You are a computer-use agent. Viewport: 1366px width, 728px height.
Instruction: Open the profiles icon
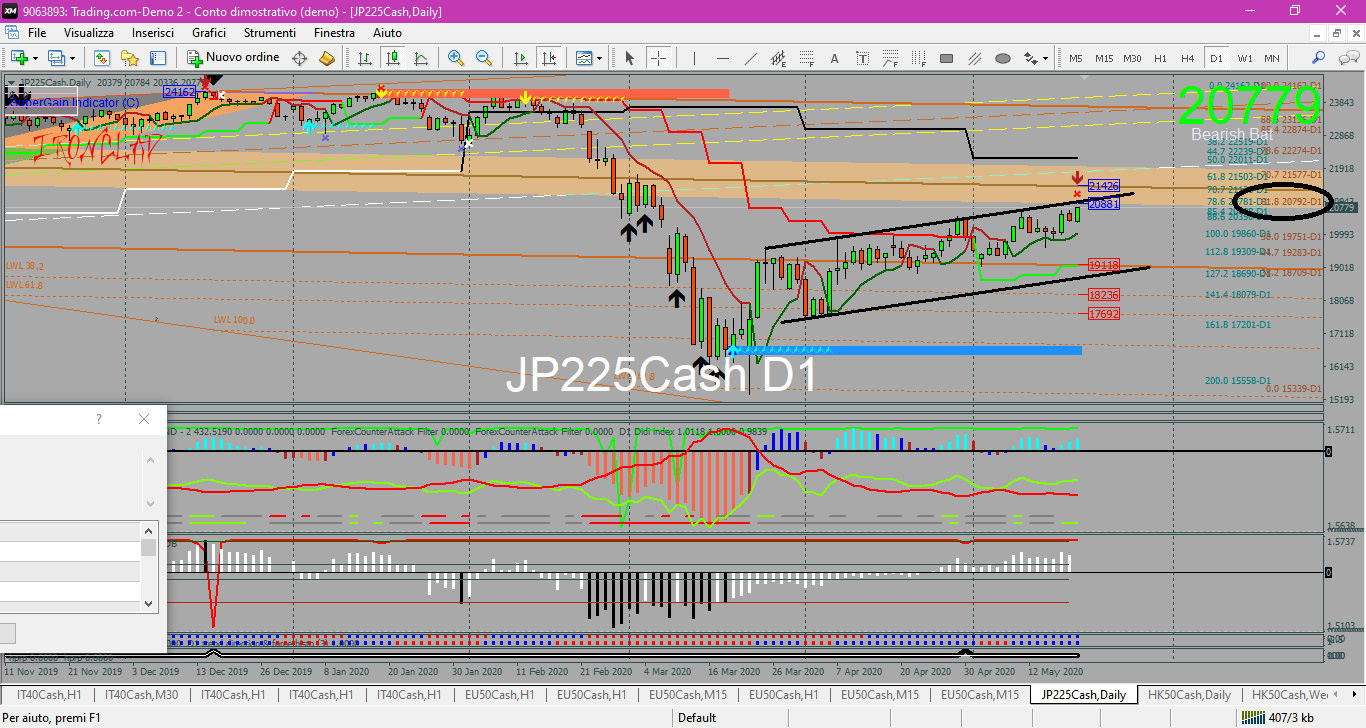click(56, 58)
